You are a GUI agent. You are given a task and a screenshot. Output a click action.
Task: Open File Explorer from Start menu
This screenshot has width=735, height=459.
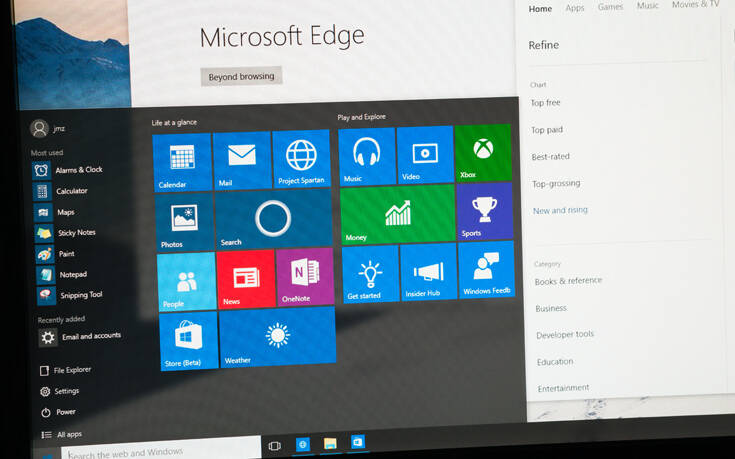[x=66, y=370]
